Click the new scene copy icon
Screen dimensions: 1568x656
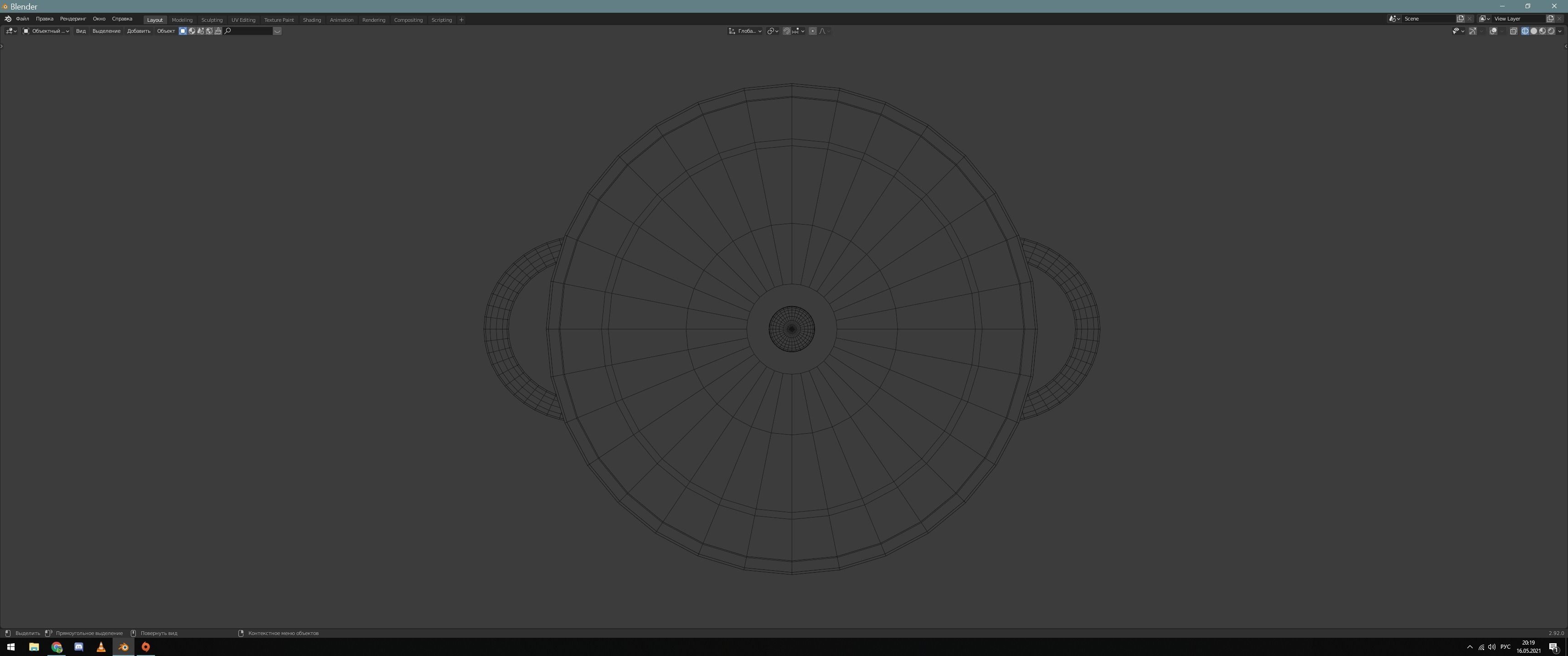(x=1460, y=19)
